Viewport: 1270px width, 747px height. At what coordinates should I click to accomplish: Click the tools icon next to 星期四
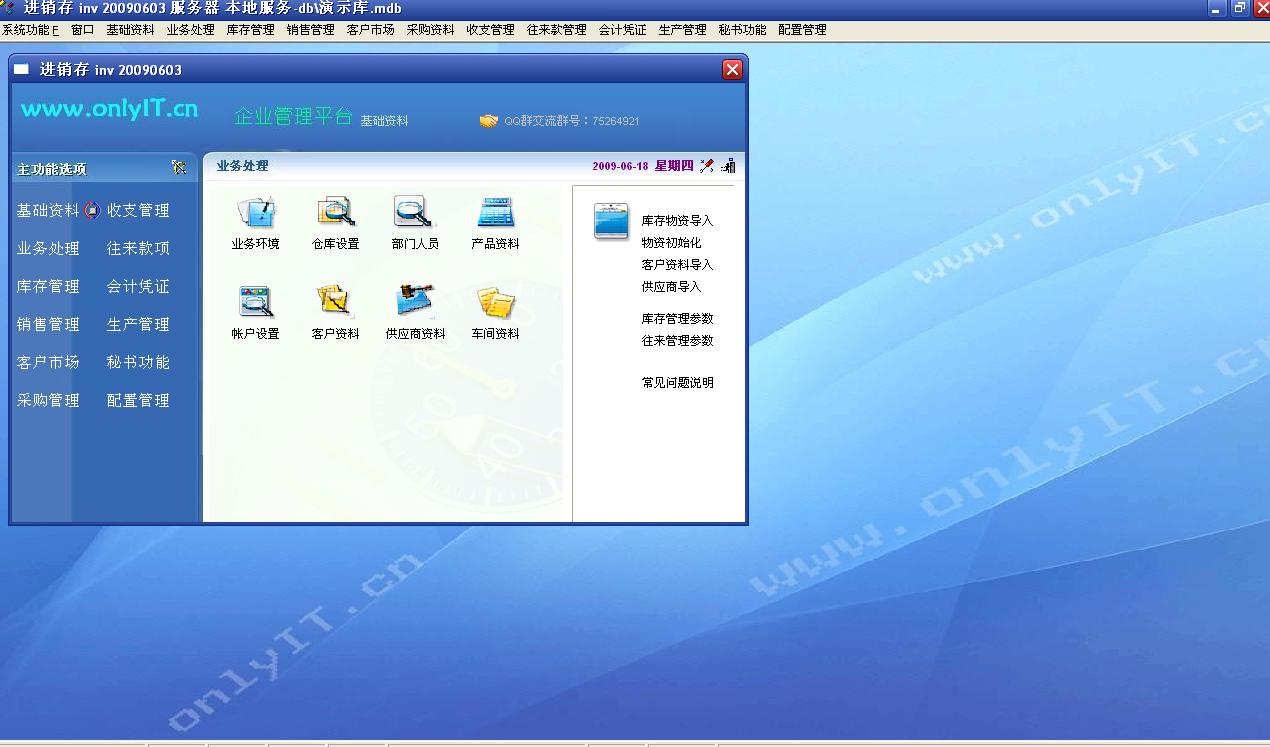pyautogui.click(x=707, y=166)
